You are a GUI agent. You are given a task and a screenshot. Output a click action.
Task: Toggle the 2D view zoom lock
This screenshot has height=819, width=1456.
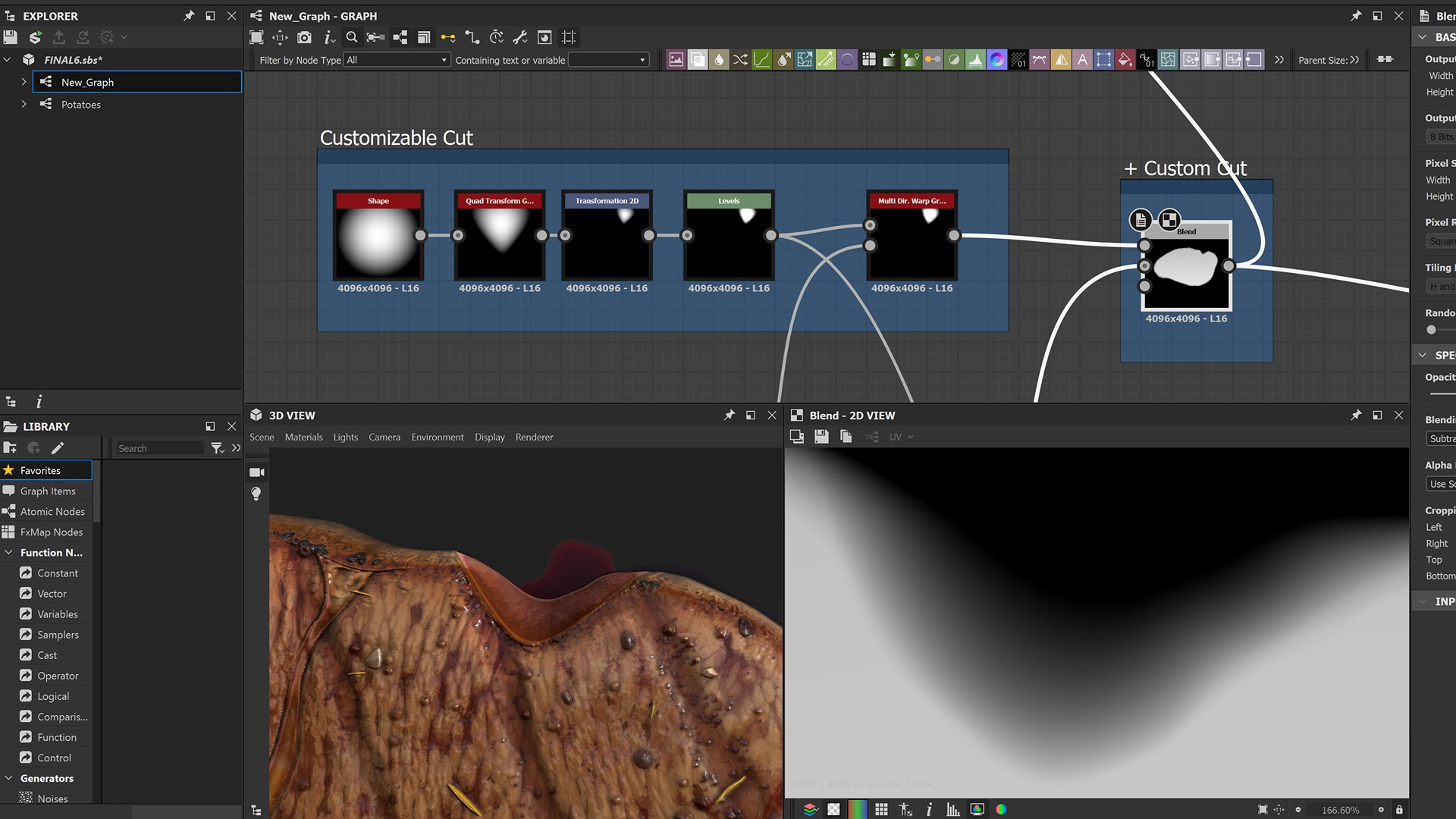[1399, 810]
